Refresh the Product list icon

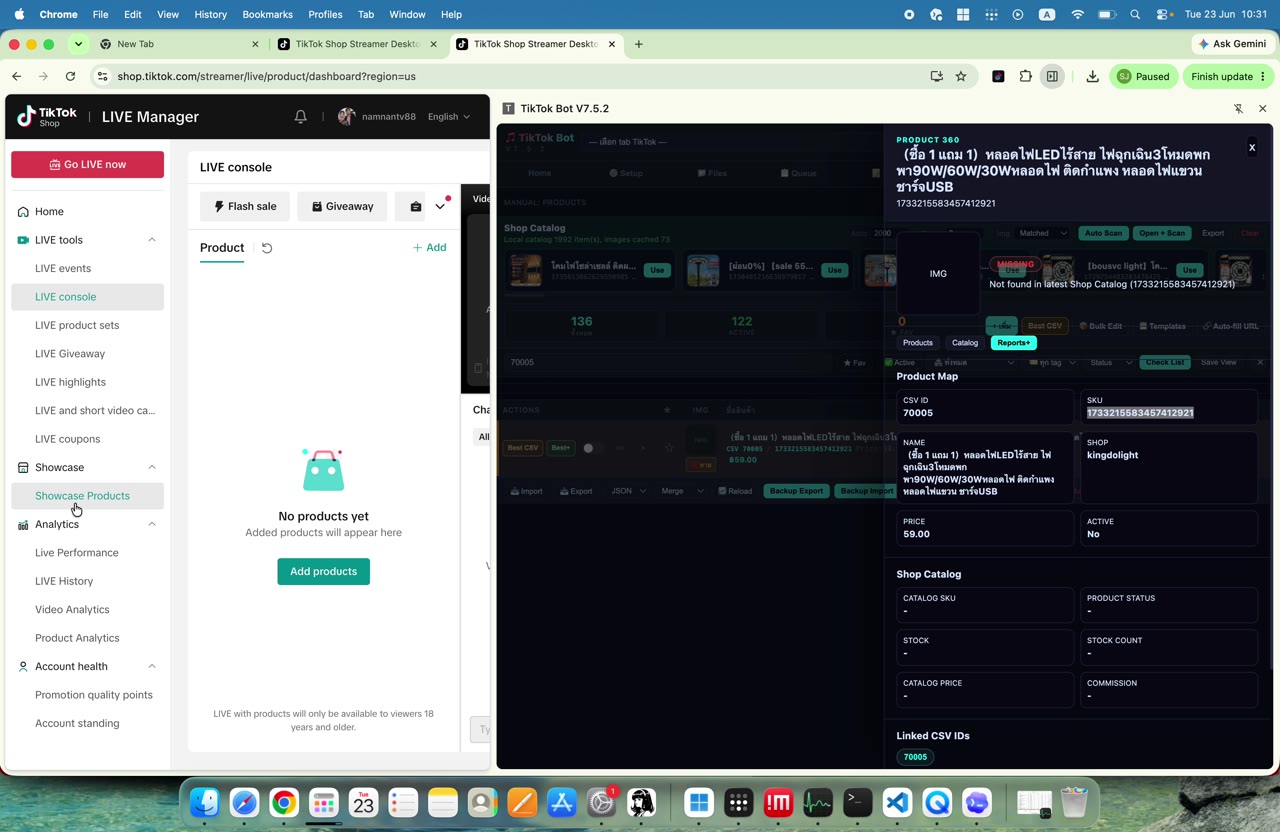coord(267,248)
